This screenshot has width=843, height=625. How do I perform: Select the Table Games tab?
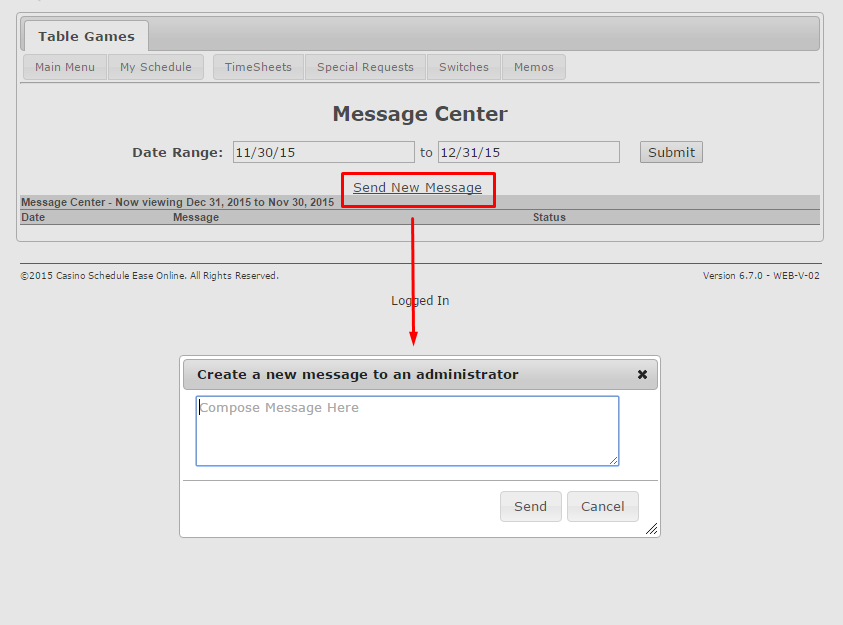point(86,37)
